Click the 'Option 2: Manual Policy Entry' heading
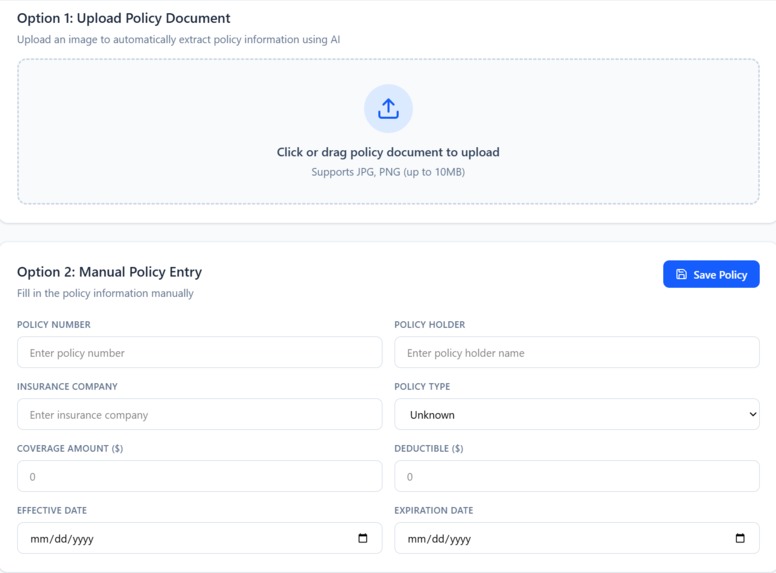This screenshot has width=776, height=573. coord(109,272)
